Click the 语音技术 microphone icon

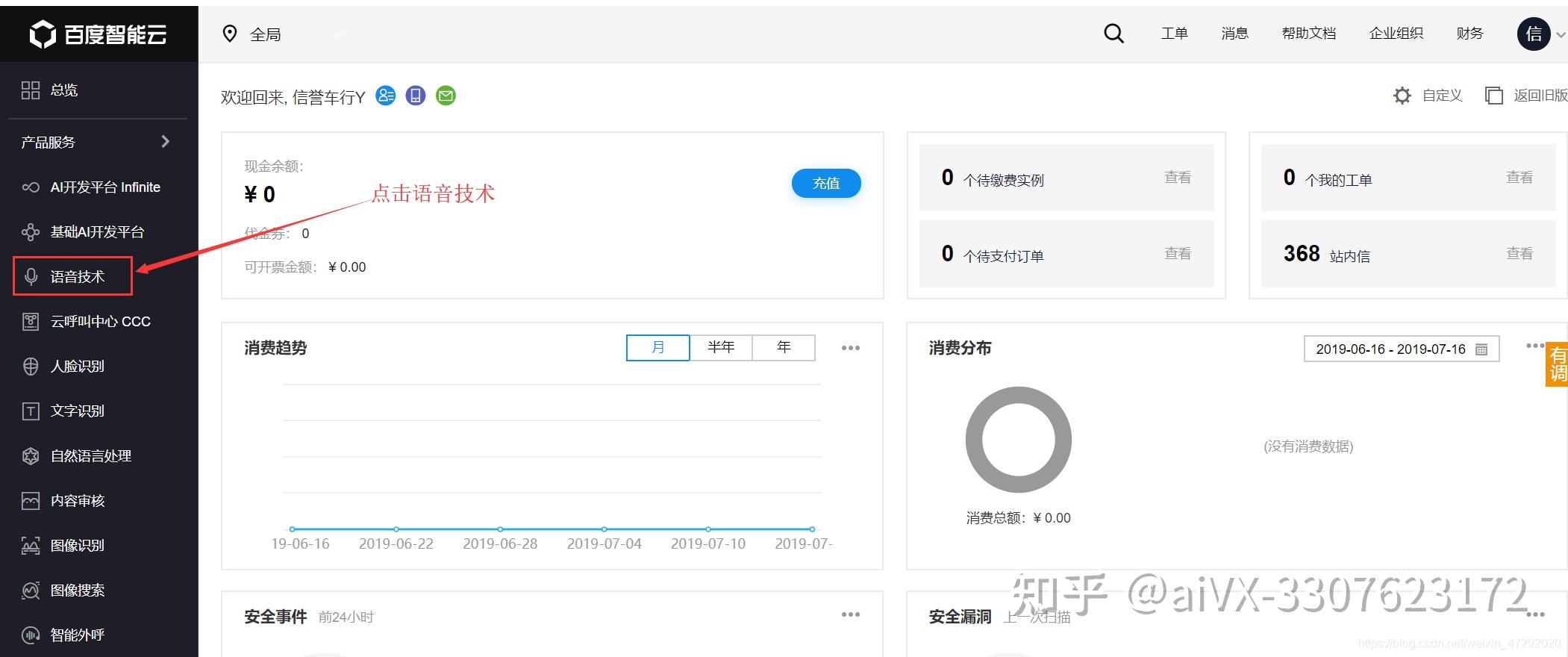[31, 277]
